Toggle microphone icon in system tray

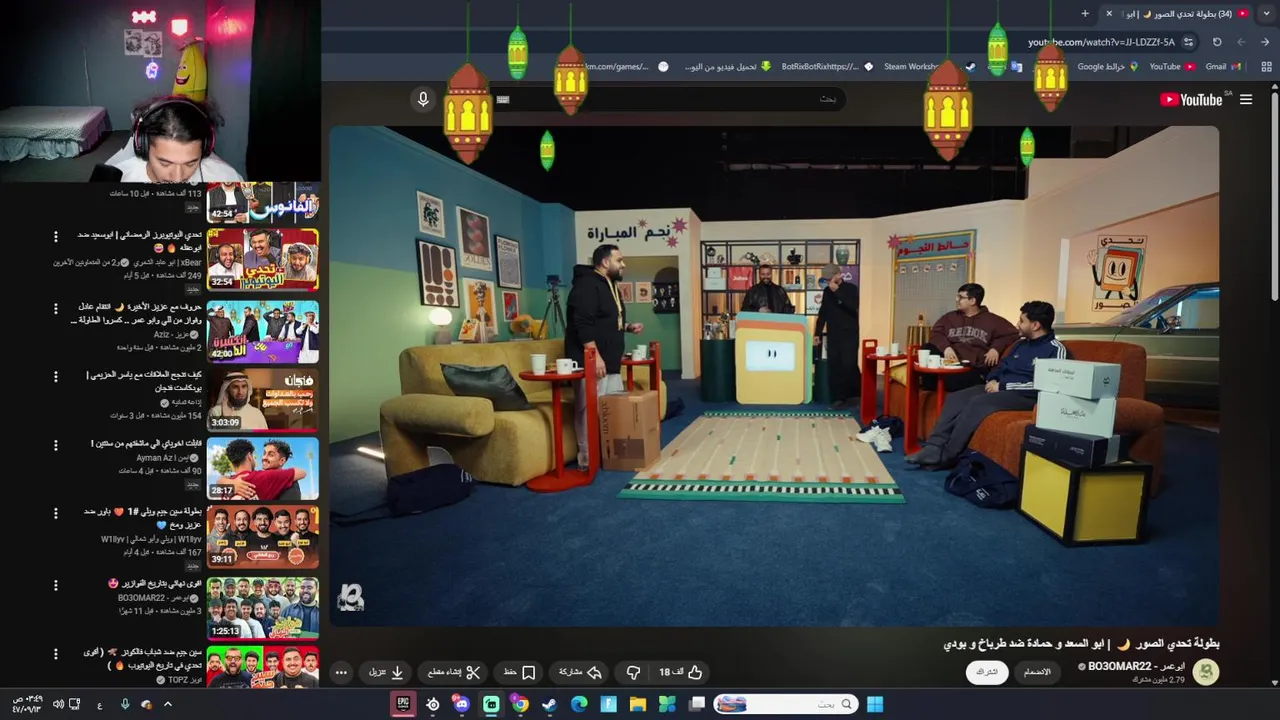pyautogui.click(x=124, y=704)
